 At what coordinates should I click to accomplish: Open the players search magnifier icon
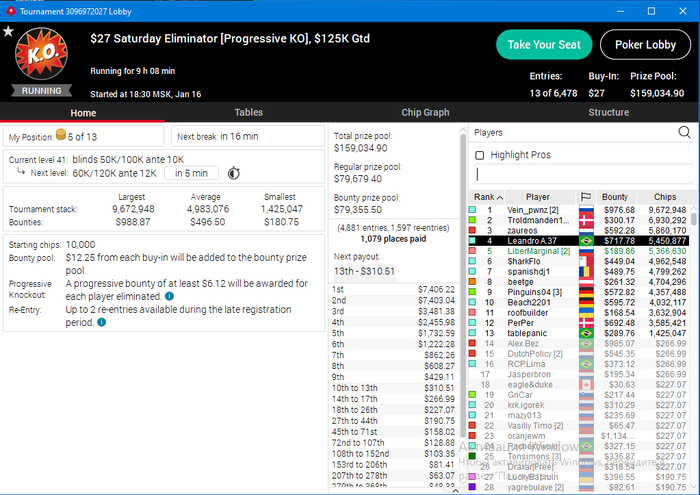coord(684,132)
